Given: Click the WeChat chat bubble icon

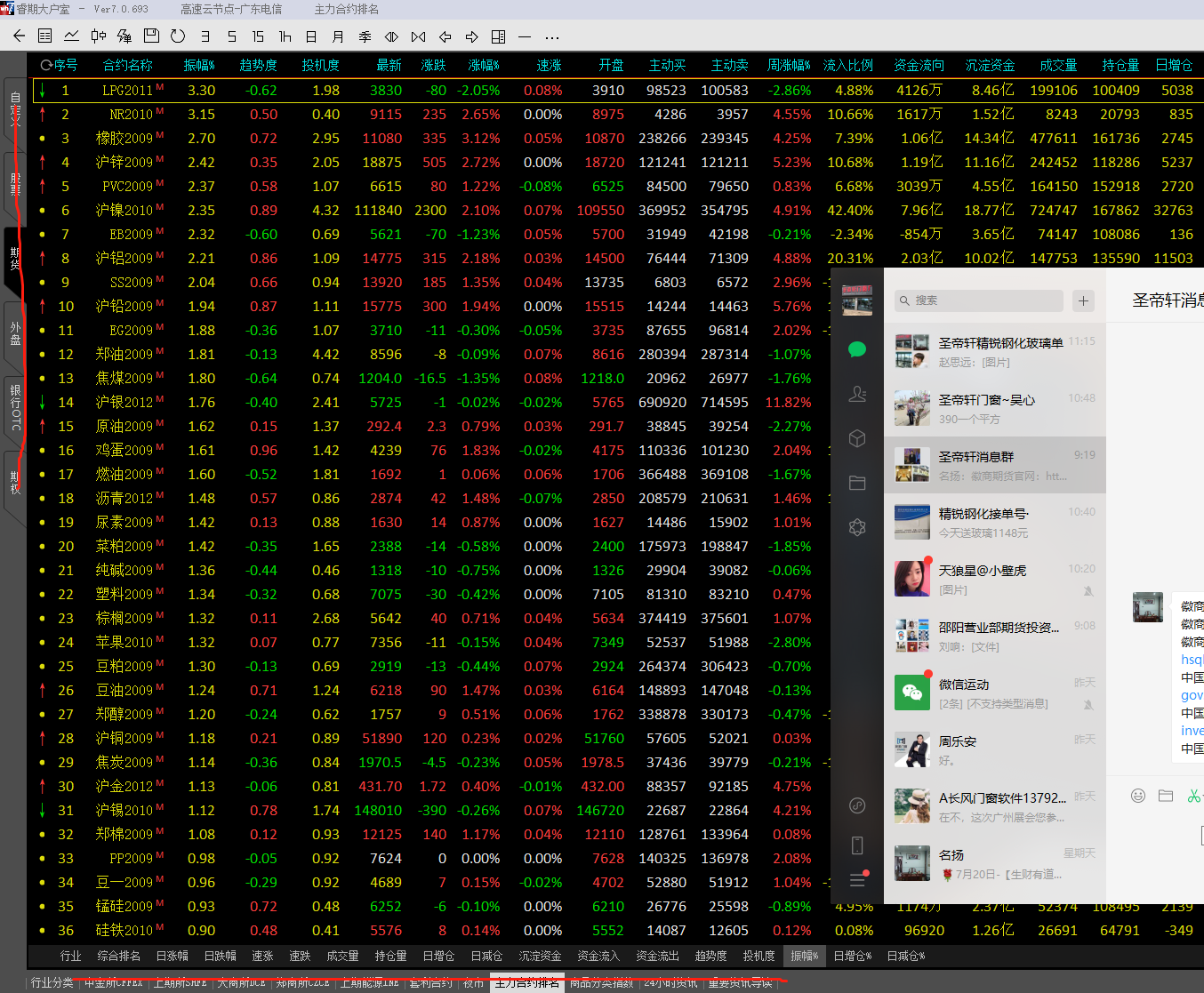Looking at the screenshot, I should click(x=857, y=349).
